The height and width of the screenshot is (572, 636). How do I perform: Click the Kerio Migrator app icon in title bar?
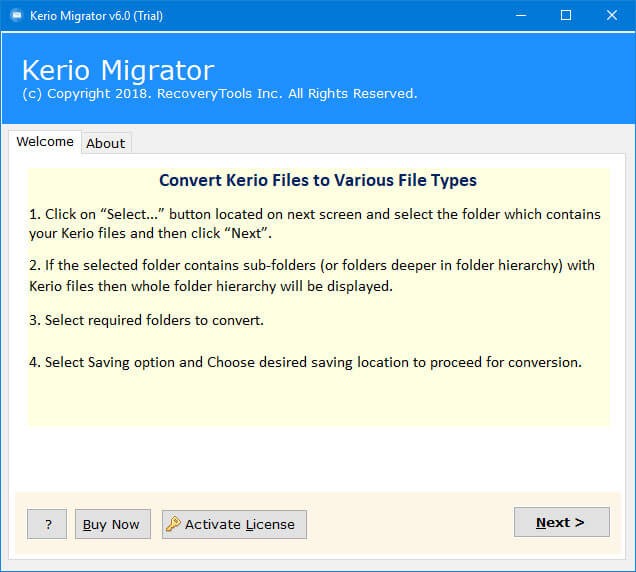(17, 15)
